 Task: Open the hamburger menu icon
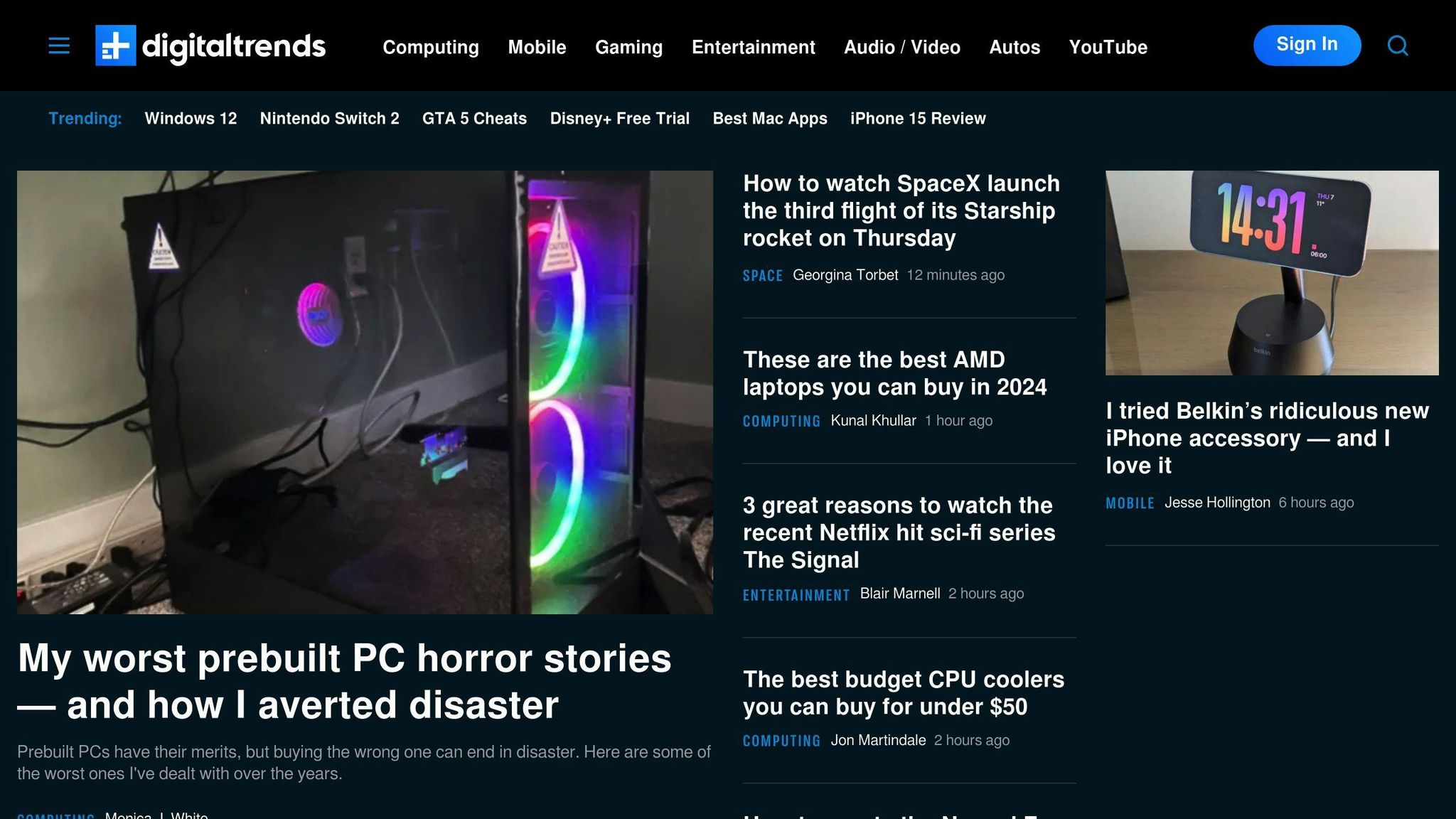[x=59, y=46]
